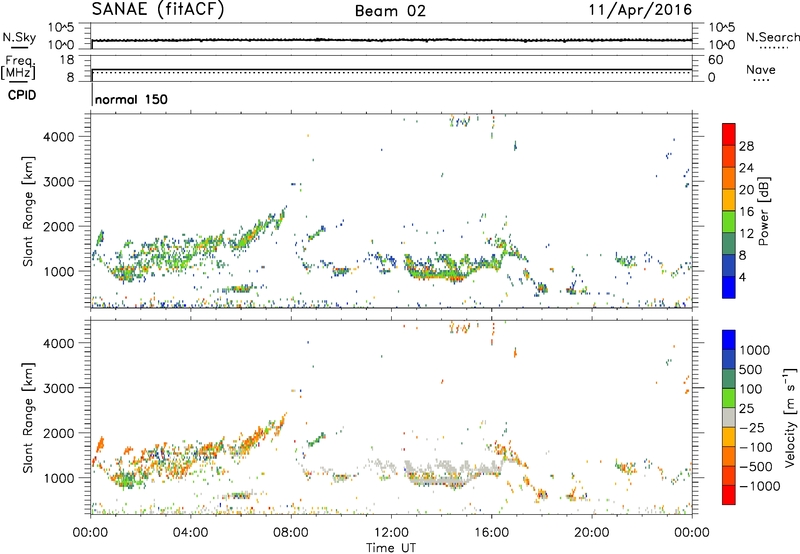Image resolution: width=800 pixels, height=554 pixels.
Task: Pick the gray -25 to 25 Velocity segment
Action: 729,417
